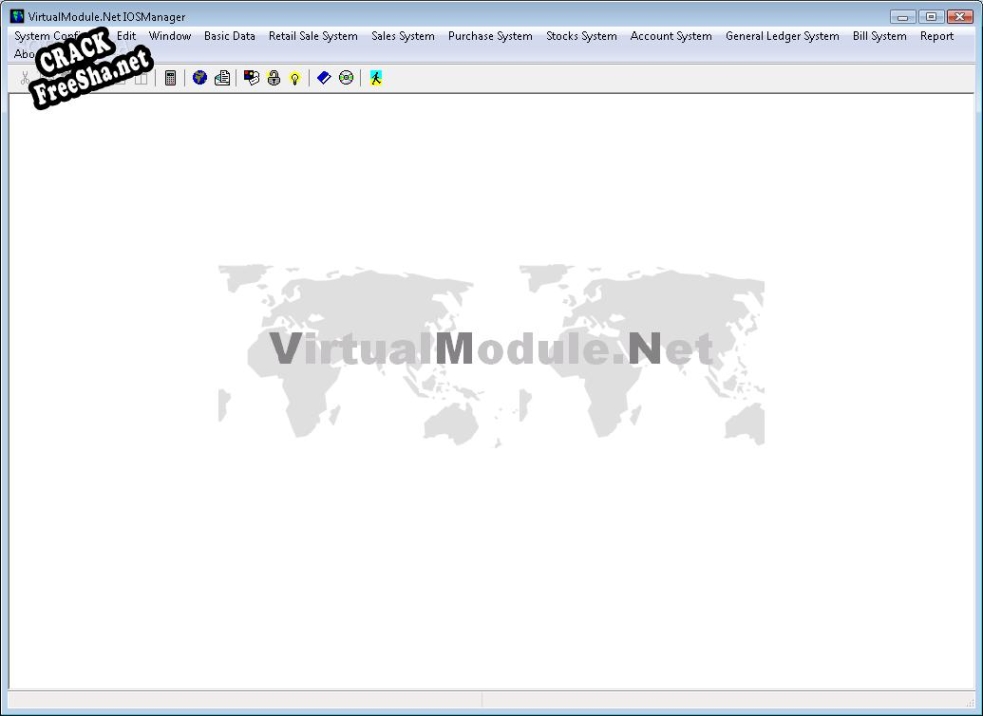This screenshot has width=983, height=716.
Task: Open the Sales System menu
Action: click(403, 36)
